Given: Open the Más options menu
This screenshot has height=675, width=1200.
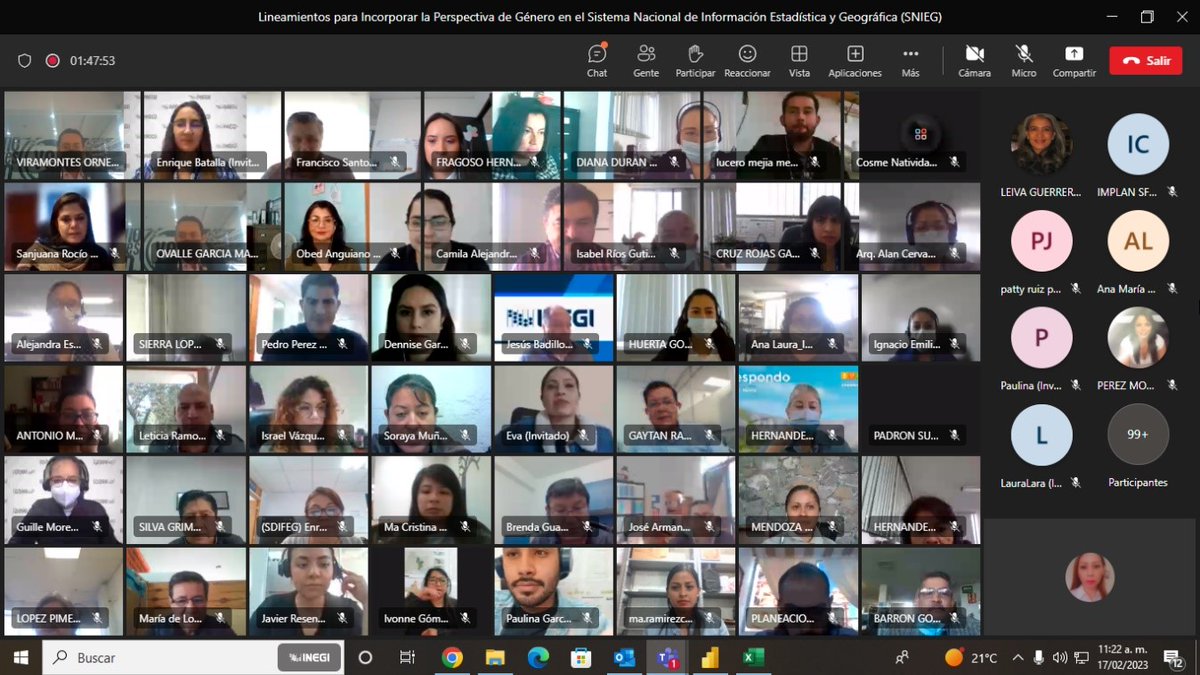Looking at the screenshot, I should pyautogui.click(x=910, y=60).
